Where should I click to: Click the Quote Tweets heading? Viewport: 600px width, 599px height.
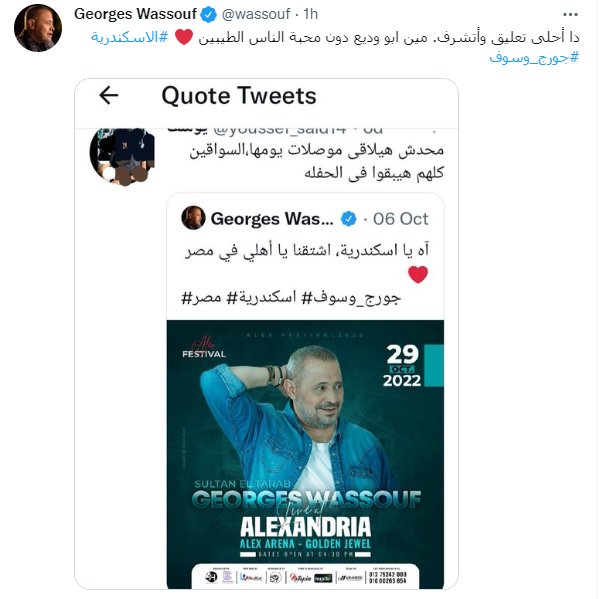[x=239, y=95]
